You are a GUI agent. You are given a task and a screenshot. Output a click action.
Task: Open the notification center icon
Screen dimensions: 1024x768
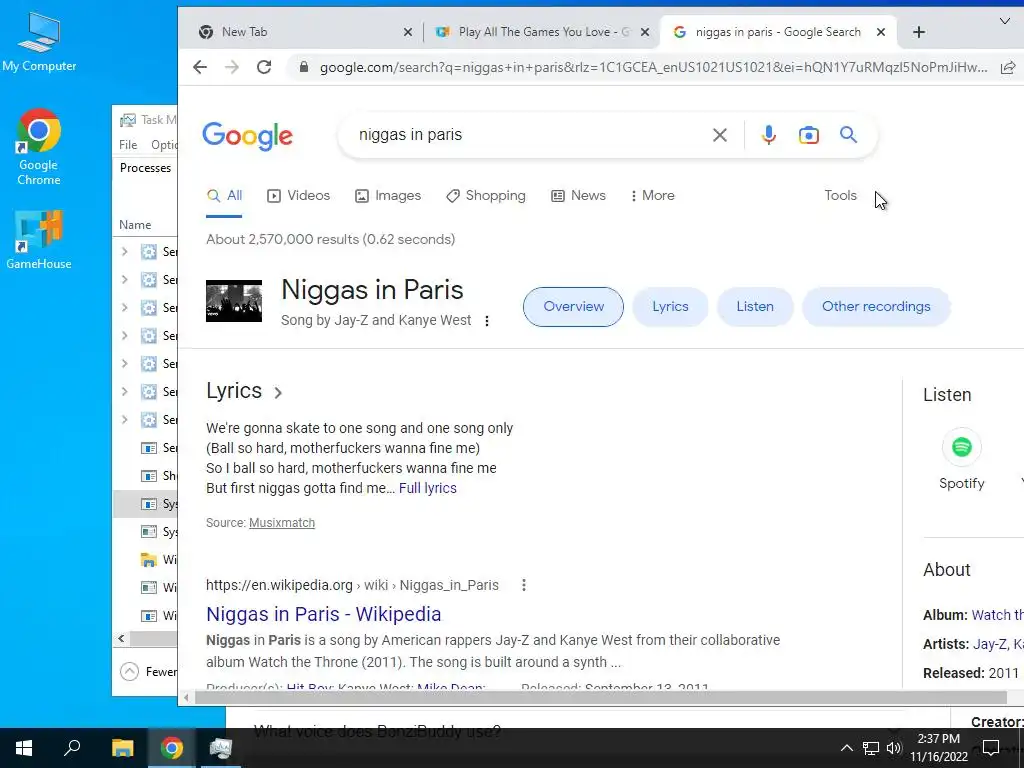[x=991, y=748]
